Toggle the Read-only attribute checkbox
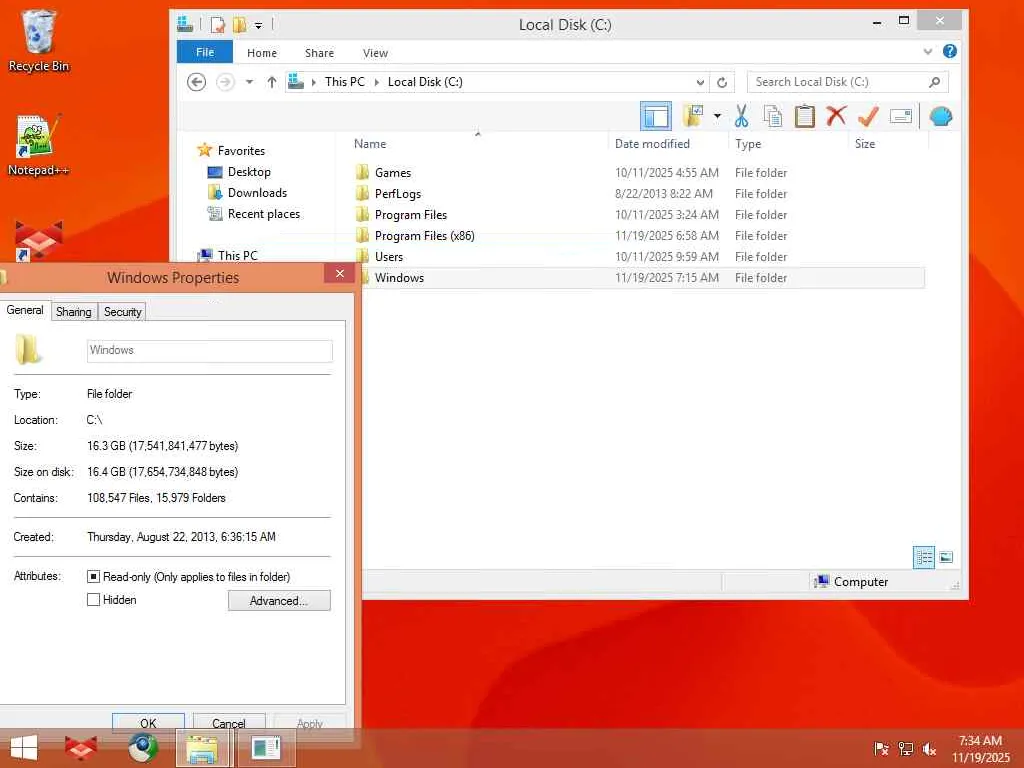This screenshot has width=1024, height=768. tap(93, 577)
